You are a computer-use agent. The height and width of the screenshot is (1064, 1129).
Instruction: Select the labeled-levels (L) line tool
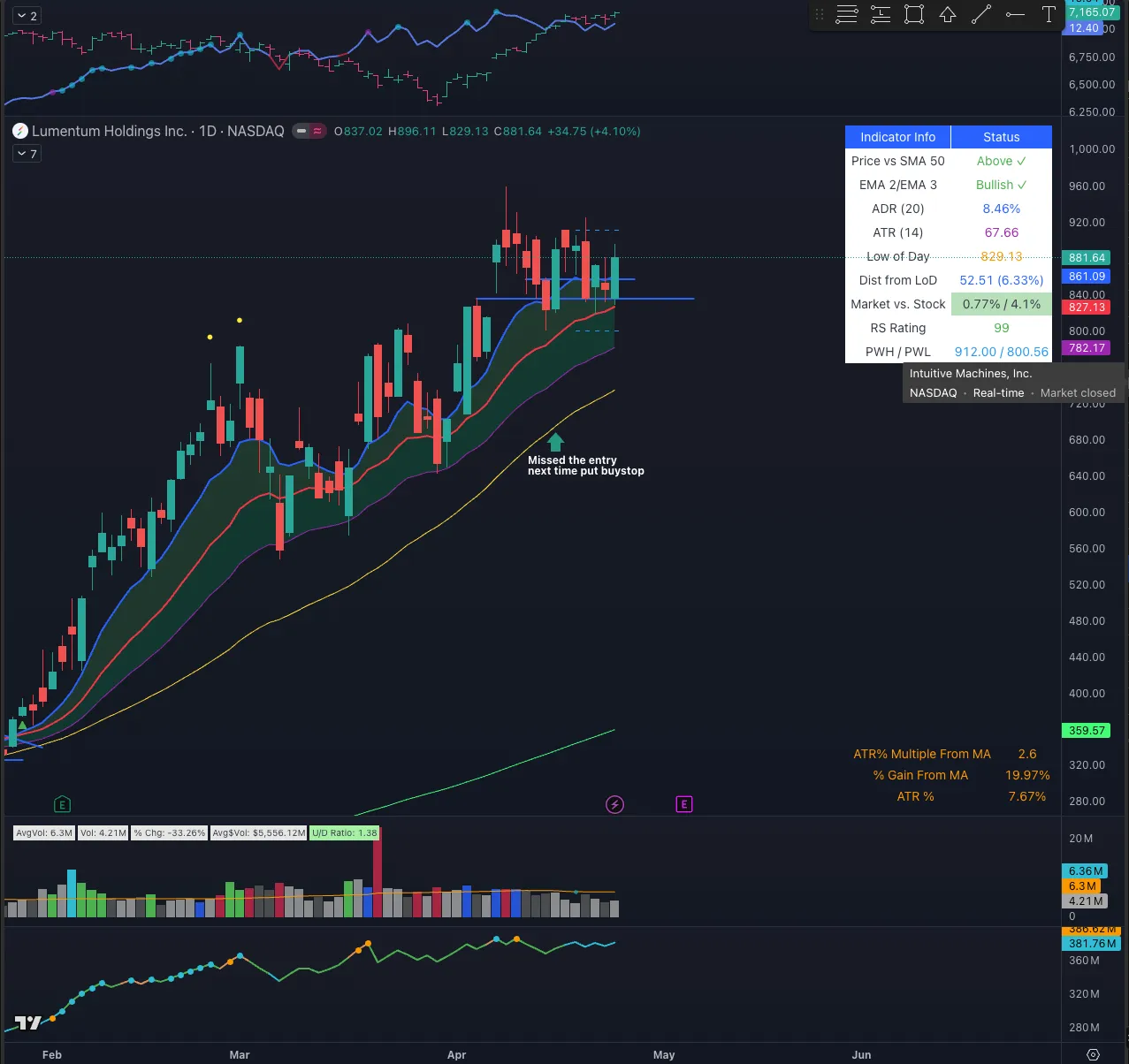tap(881, 14)
